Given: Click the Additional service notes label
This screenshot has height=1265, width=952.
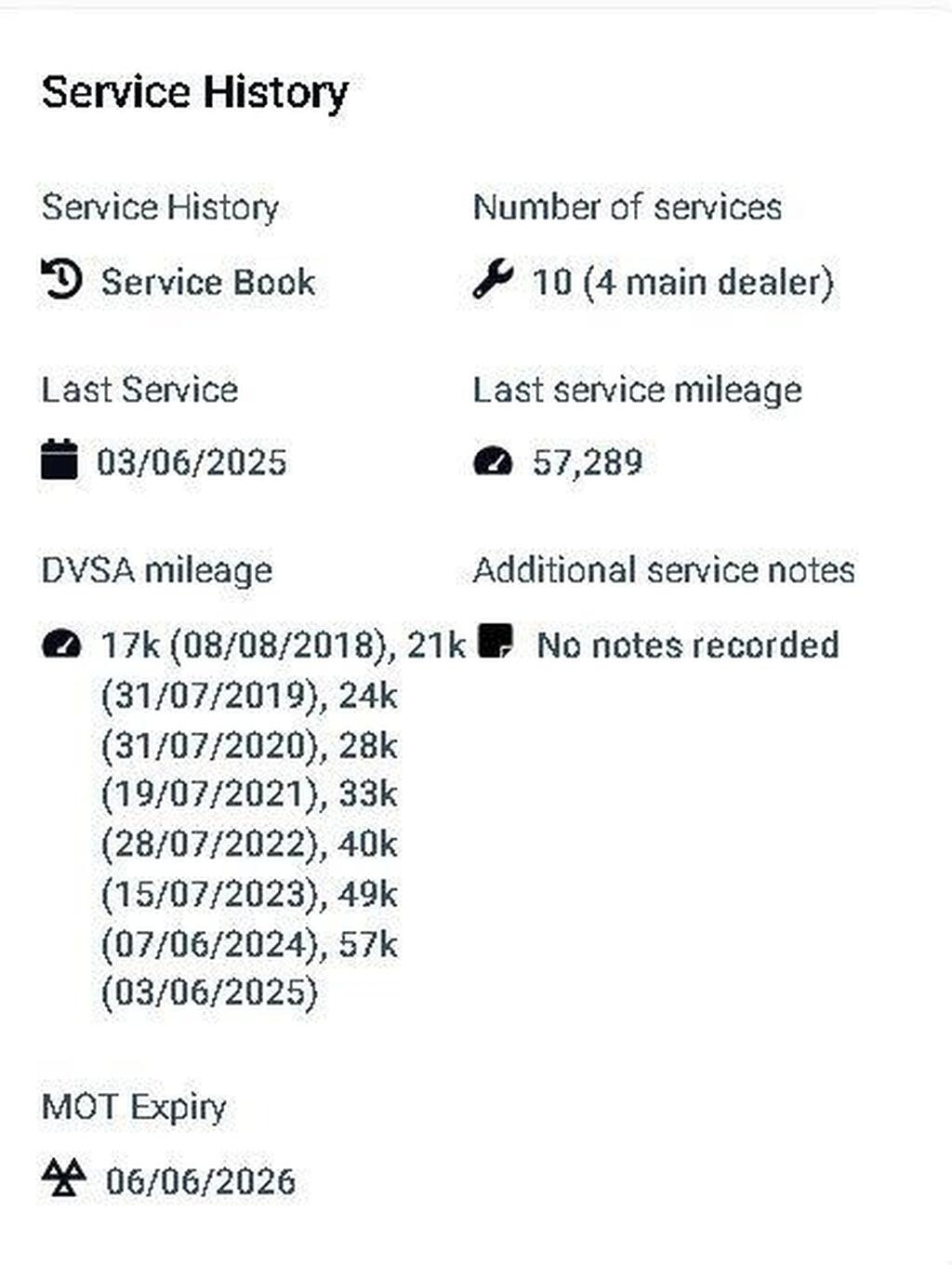Looking at the screenshot, I should coord(664,571).
